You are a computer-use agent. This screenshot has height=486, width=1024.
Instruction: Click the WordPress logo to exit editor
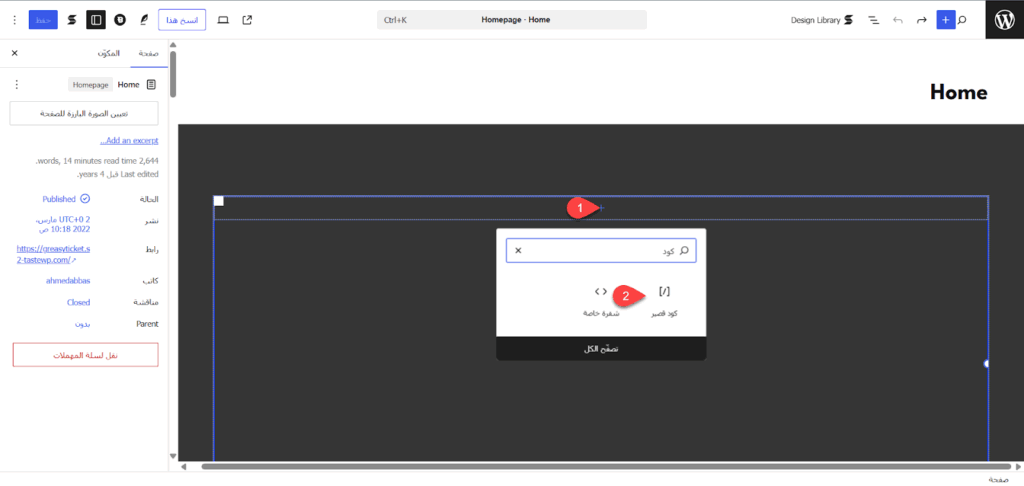click(x=1004, y=20)
